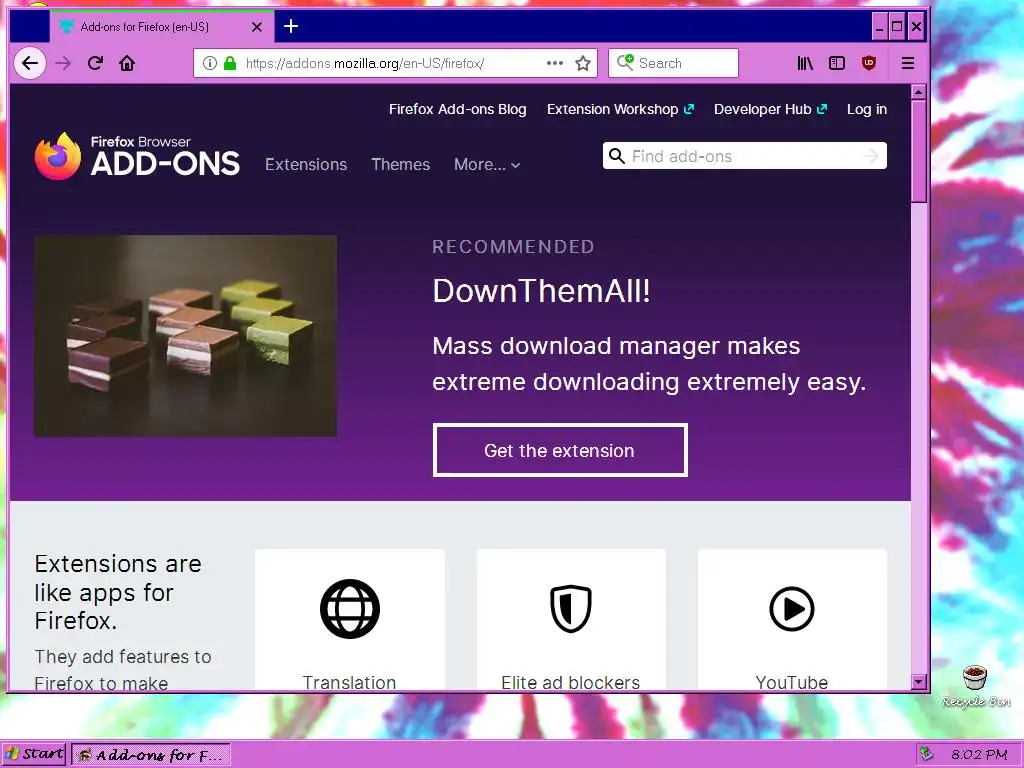Open the Firefox home page
Screen dimensions: 1024x768
[x=127, y=63]
